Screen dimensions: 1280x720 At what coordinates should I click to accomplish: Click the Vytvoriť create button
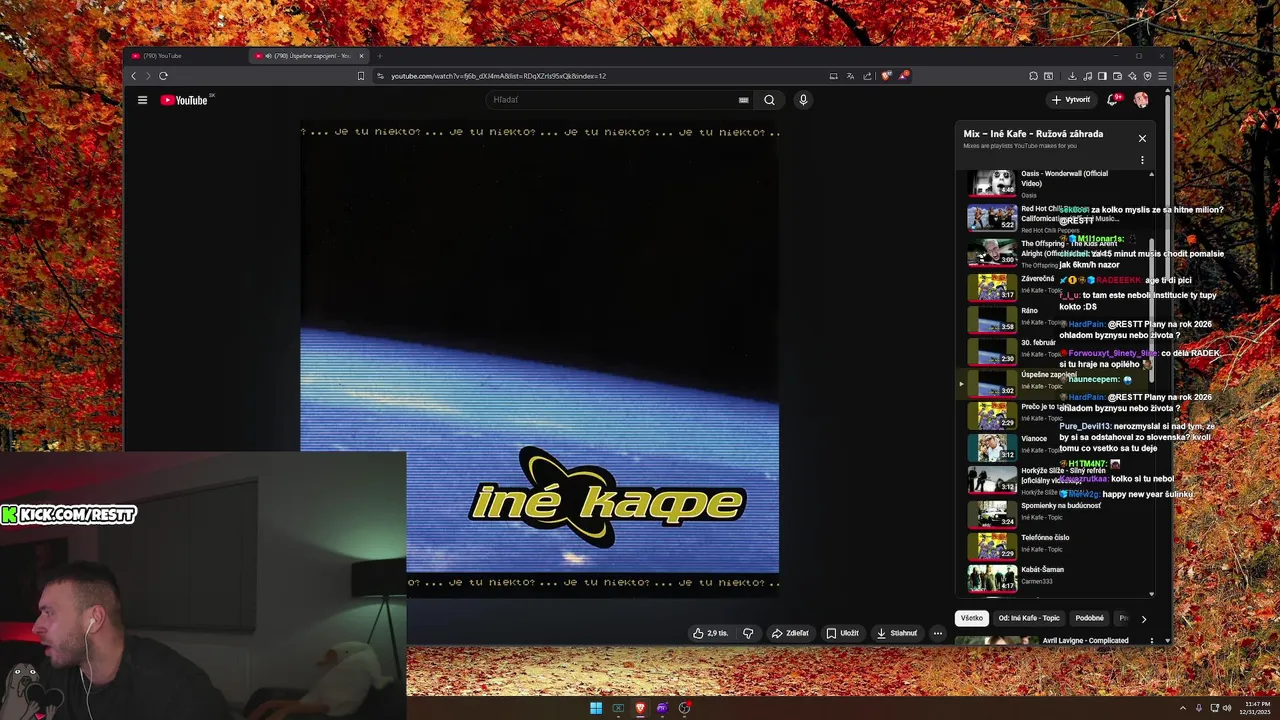tap(1071, 100)
